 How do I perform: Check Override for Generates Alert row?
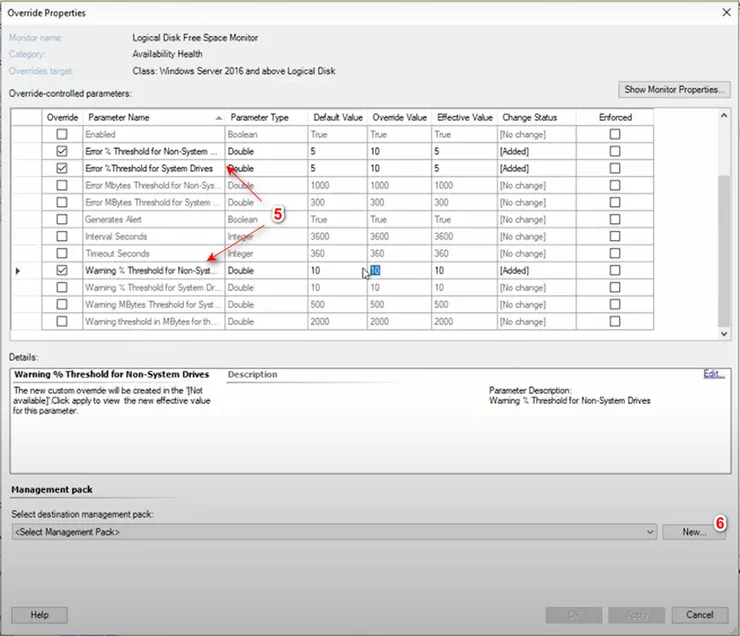click(62, 219)
